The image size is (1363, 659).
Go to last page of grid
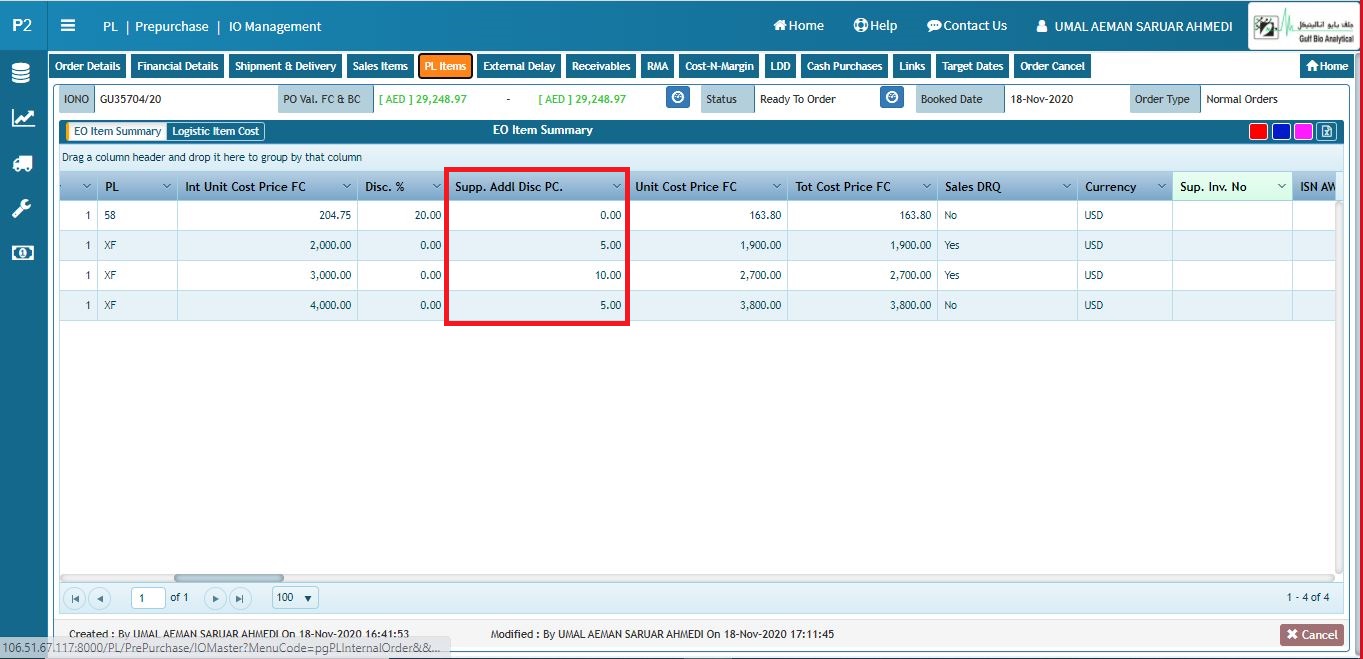point(239,598)
